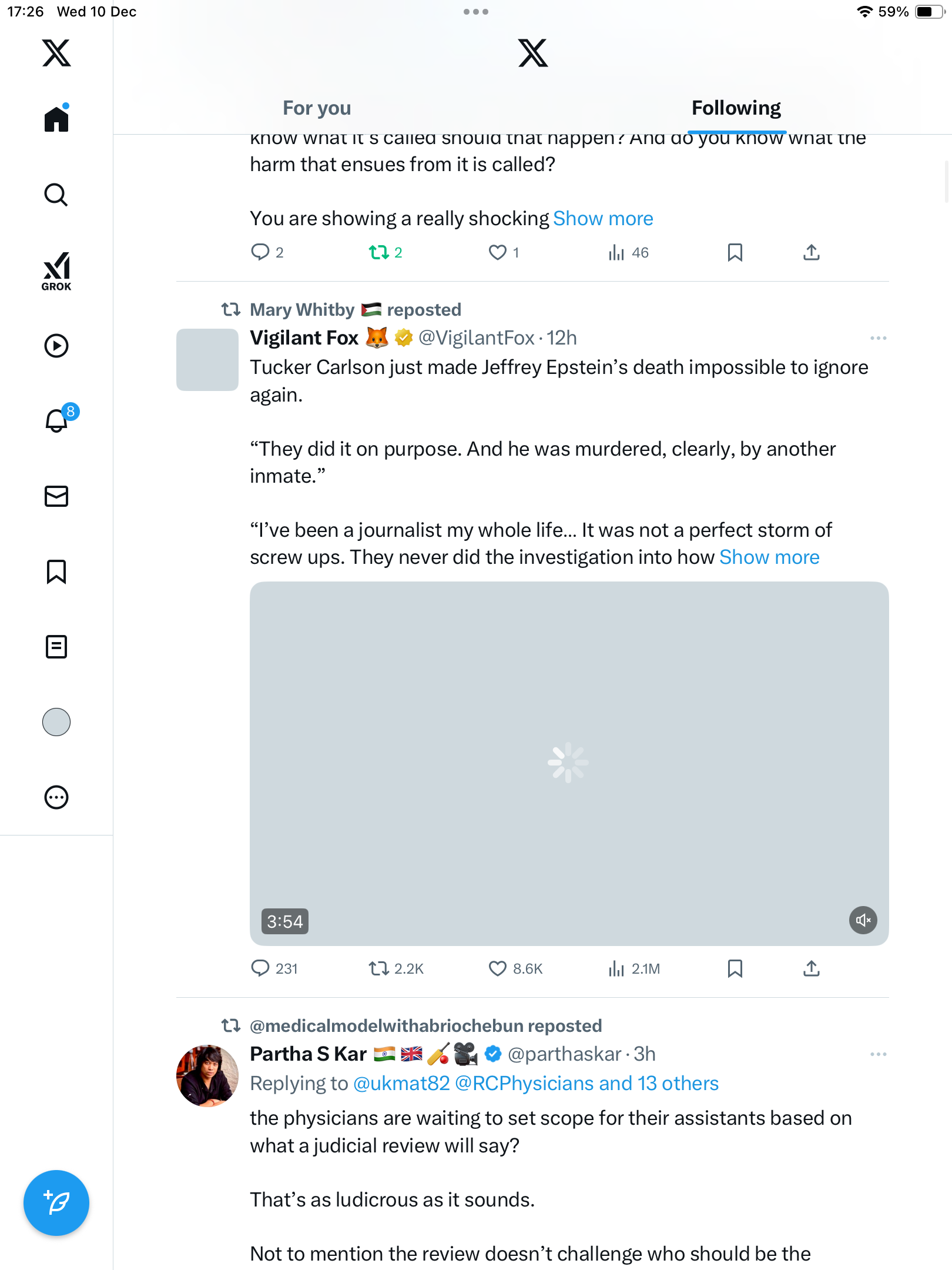Open the search magnifier in sidebar
Image resolution: width=952 pixels, height=1270 pixels.
[56, 195]
